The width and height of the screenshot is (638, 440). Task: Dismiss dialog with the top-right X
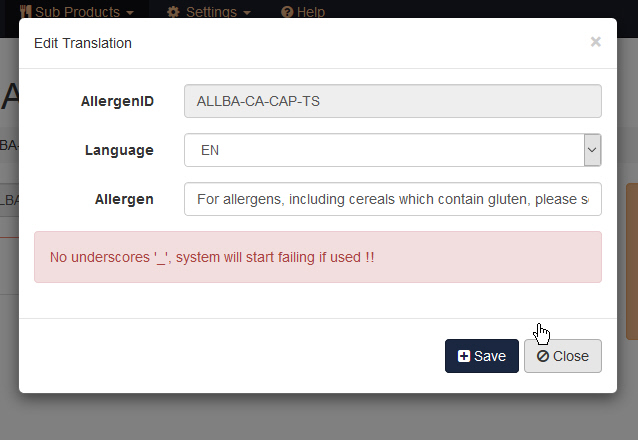click(595, 42)
